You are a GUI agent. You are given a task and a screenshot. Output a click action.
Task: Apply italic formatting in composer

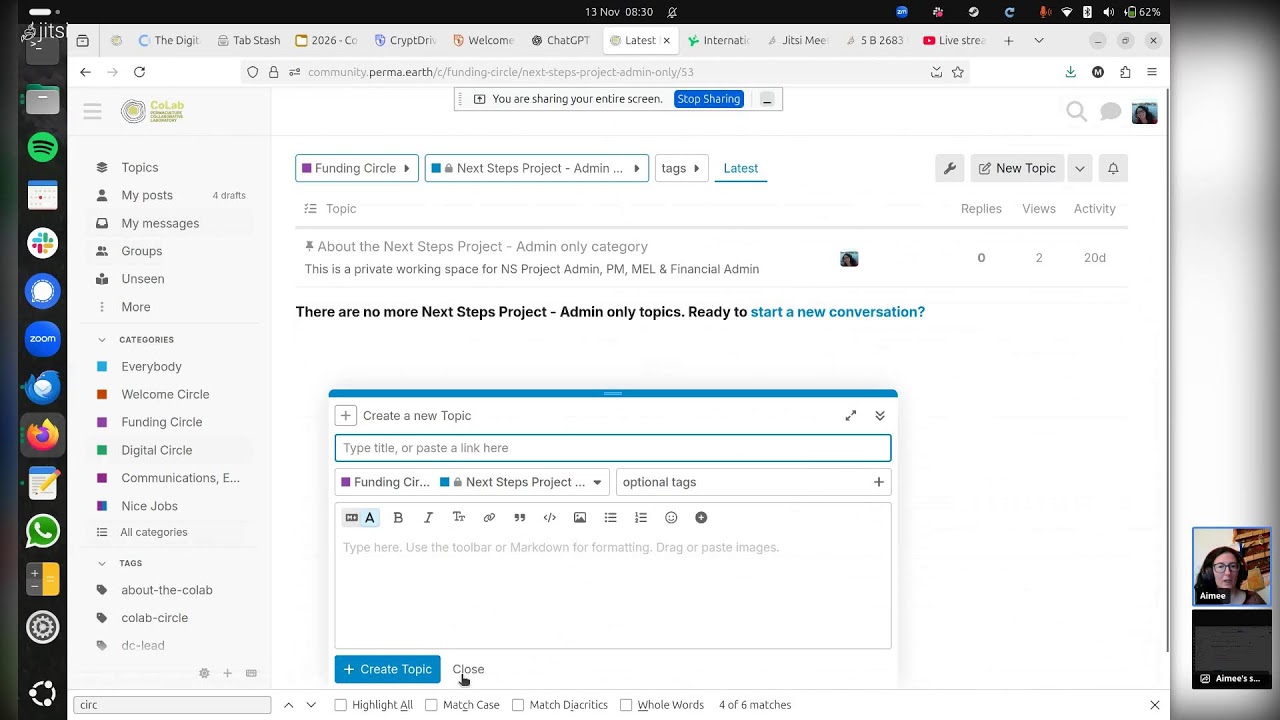pyautogui.click(x=428, y=517)
